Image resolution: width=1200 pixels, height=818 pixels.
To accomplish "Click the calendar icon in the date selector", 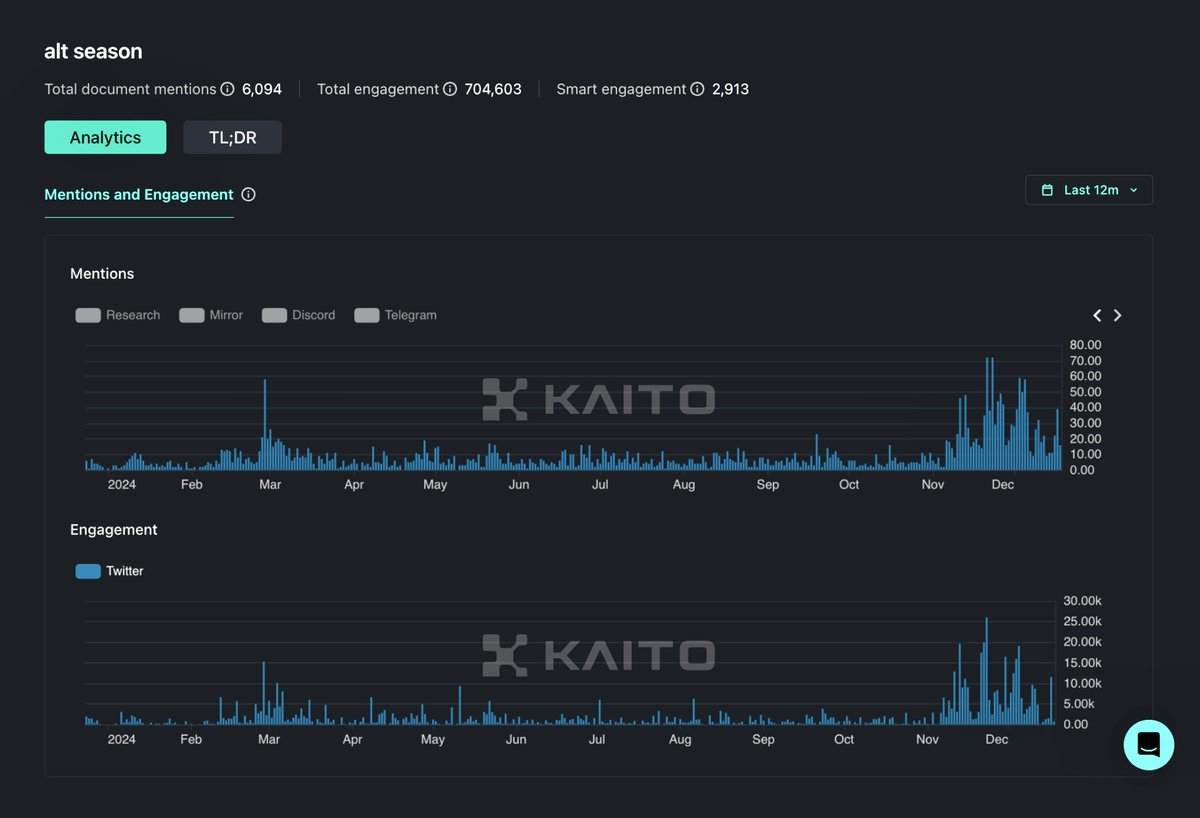I will (x=1049, y=189).
